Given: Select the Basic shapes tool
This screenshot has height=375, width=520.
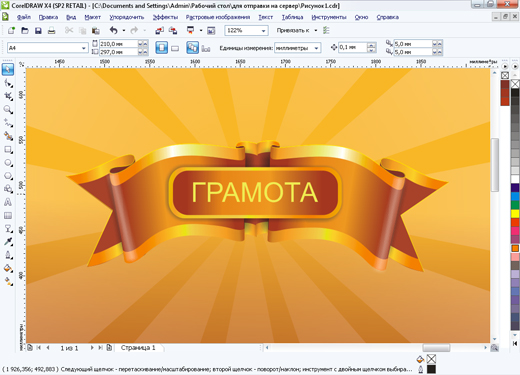Looking at the screenshot, I should [8, 189].
